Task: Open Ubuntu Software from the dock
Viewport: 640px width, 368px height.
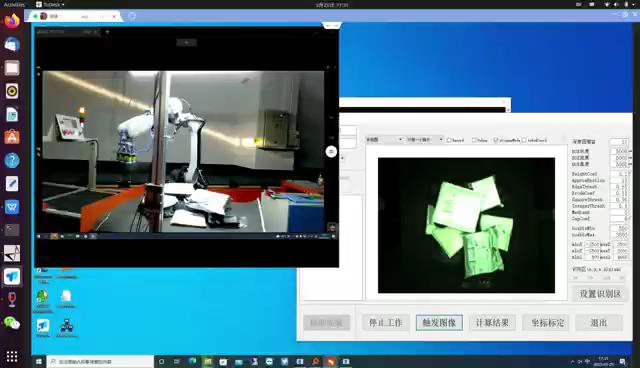Action: (12, 137)
